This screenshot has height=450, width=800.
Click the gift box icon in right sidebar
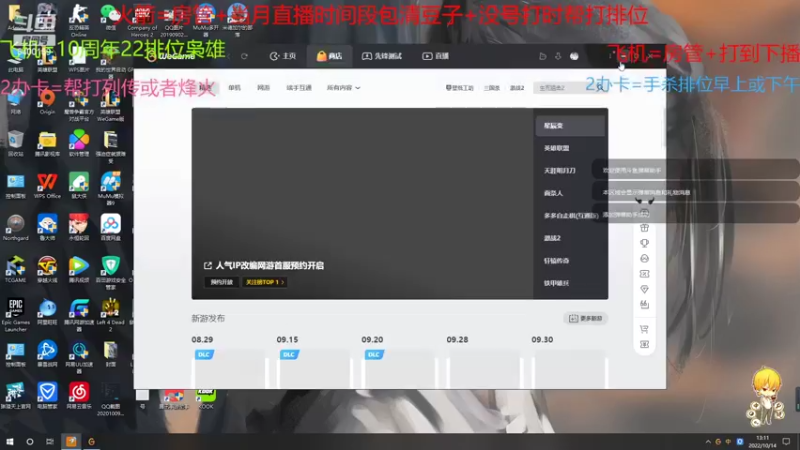(644, 228)
